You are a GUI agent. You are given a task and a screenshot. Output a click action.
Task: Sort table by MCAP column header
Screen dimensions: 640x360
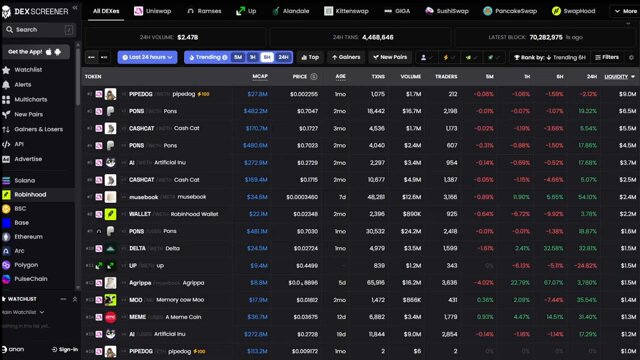[260, 76]
